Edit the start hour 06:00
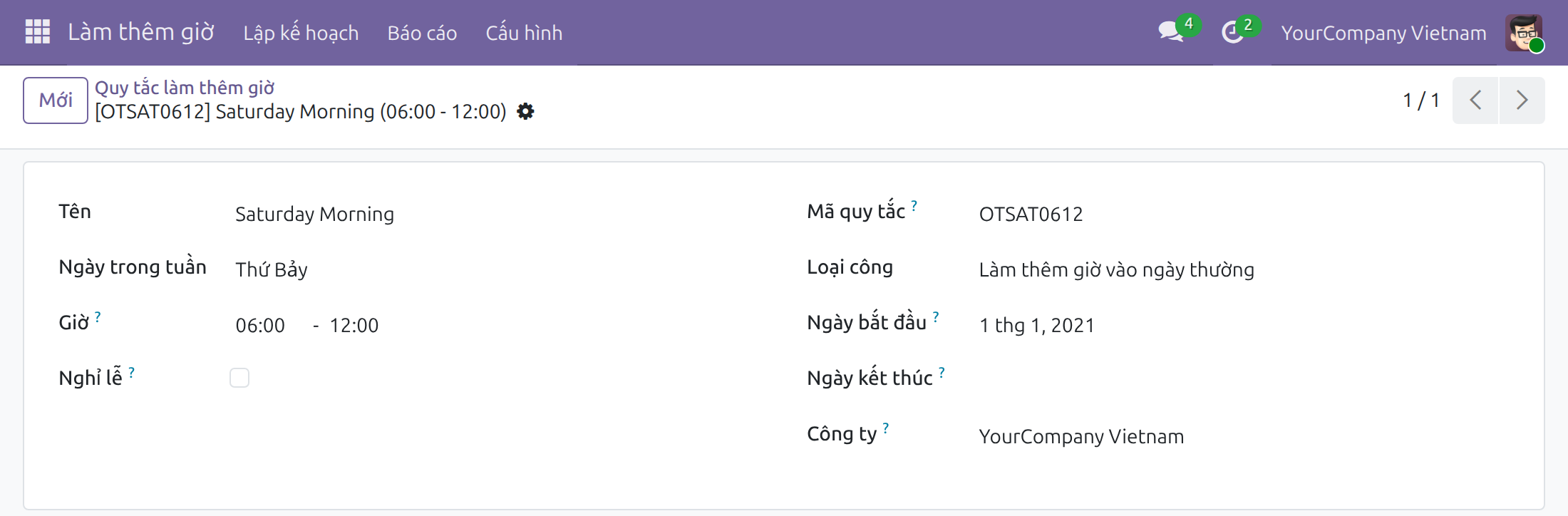Image resolution: width=1568 pixels, height=516 pixels. tap(260, 325)
